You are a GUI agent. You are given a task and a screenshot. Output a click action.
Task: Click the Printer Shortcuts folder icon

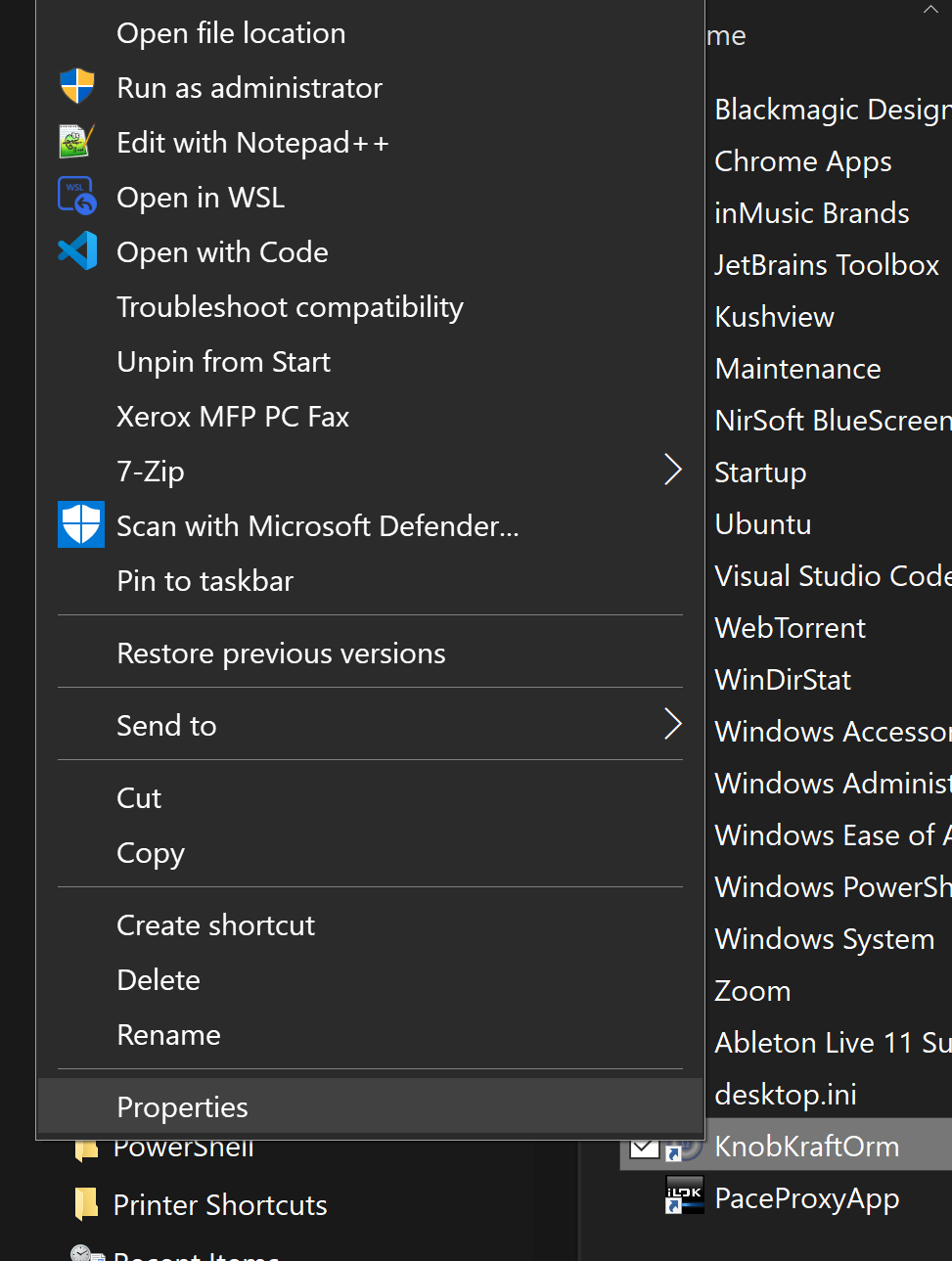(x=86, y=1204)
